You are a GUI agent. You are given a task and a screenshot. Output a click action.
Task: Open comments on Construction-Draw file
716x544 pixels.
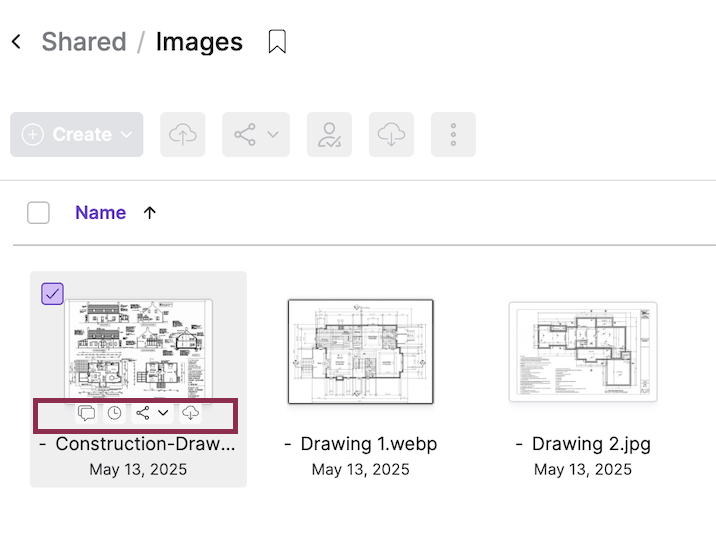[86, 413]
